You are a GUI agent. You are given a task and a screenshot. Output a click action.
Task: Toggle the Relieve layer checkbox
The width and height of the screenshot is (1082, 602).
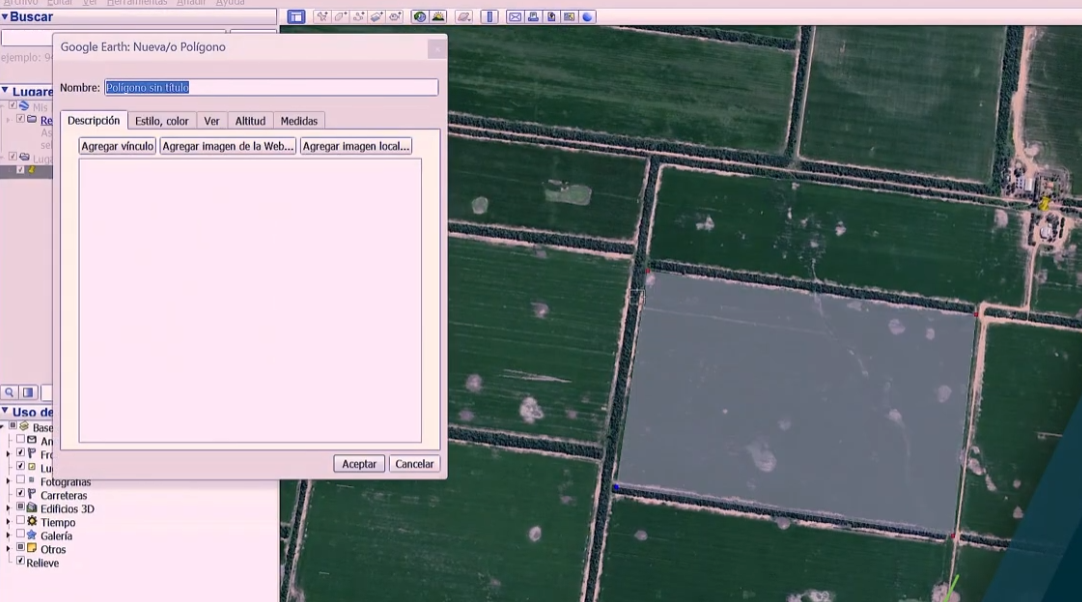[x=20, y=561]
